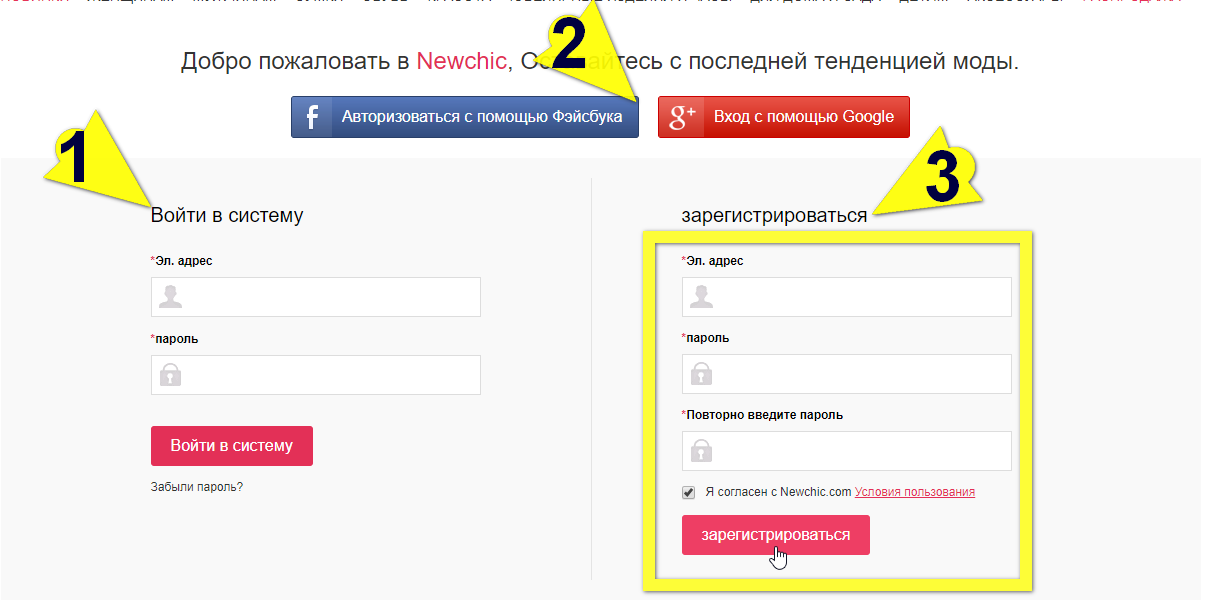Click the 'зарегистрироваться' section heading
The image size is (1206, 605).
point(775,216)
